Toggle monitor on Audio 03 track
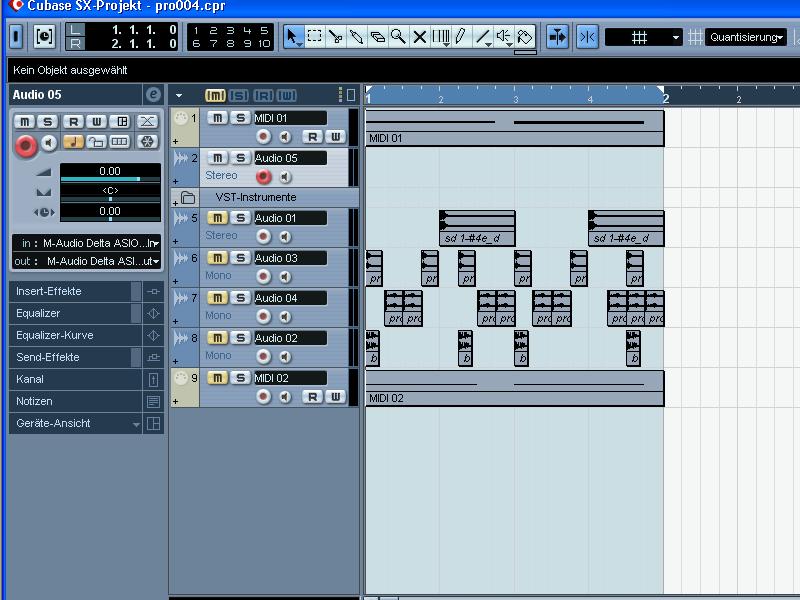This screenshot has width=800, height=600. coord(286,277)
